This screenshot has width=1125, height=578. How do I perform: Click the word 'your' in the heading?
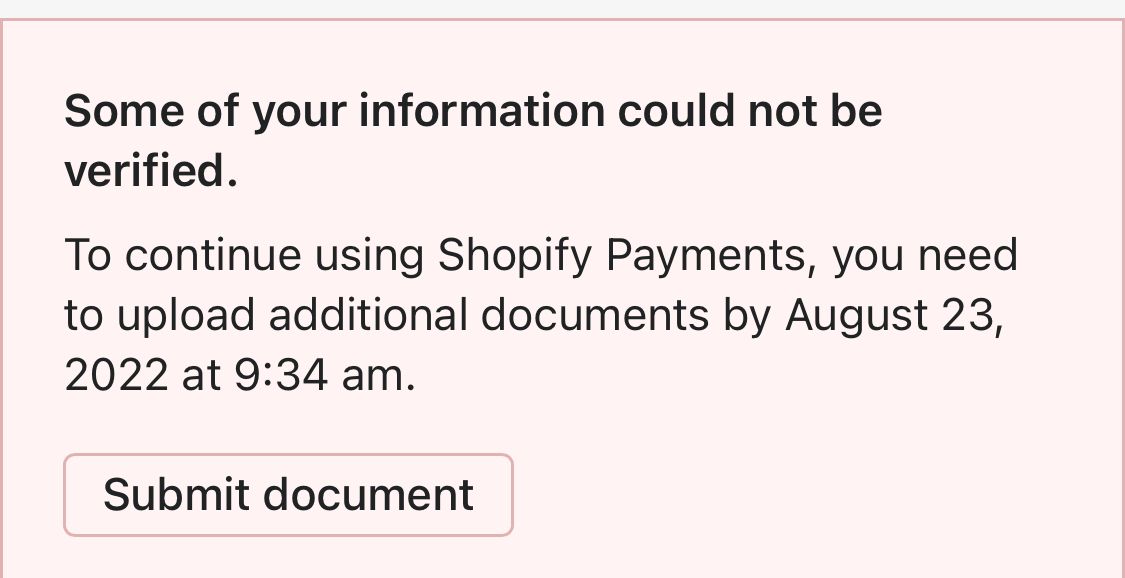[299, 111]
